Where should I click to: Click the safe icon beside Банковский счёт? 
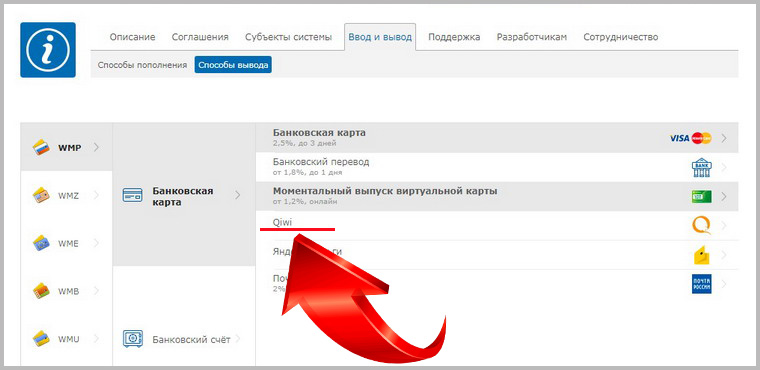(132, 338)
